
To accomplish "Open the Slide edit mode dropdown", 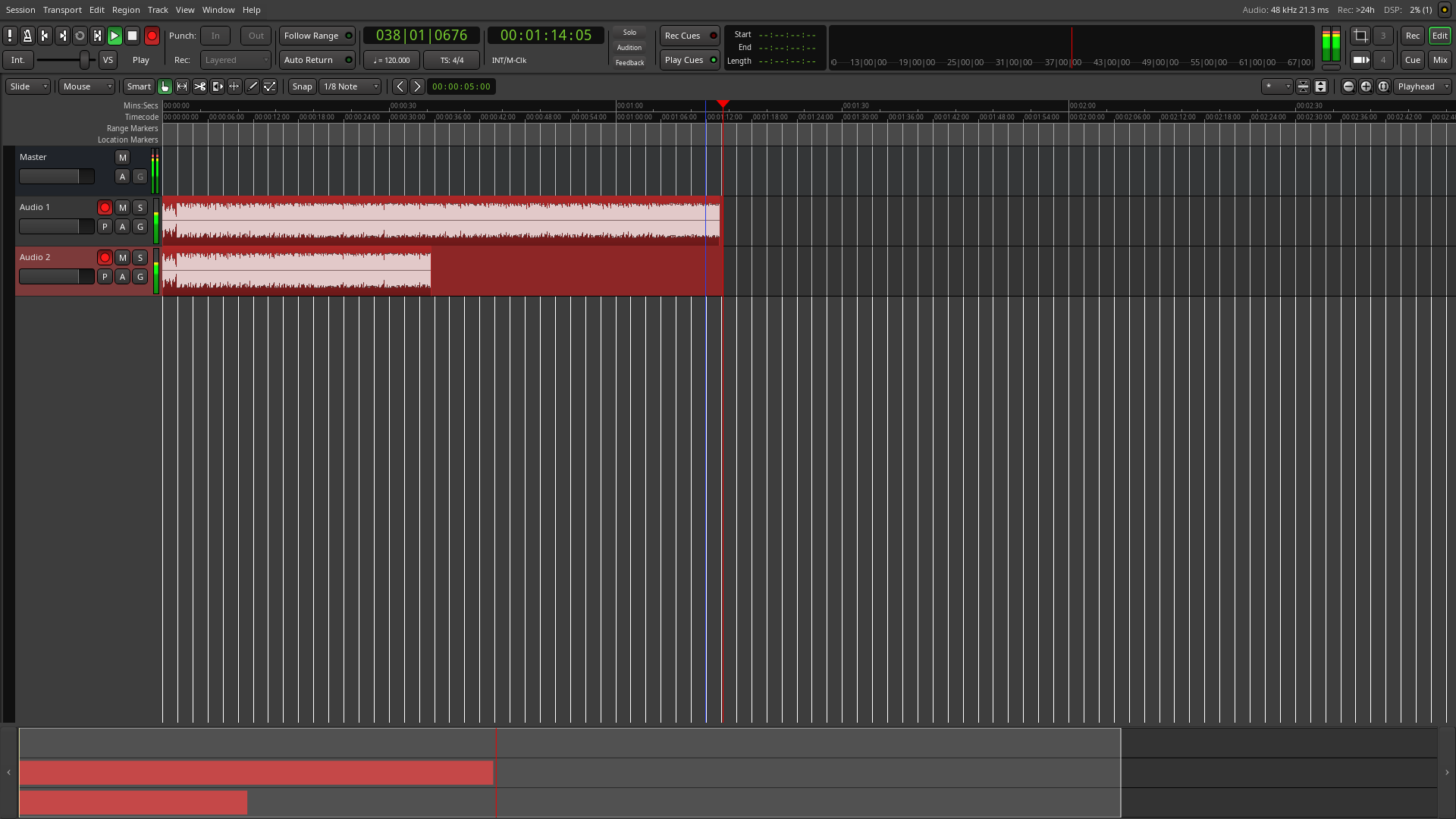I will (28, 86).
